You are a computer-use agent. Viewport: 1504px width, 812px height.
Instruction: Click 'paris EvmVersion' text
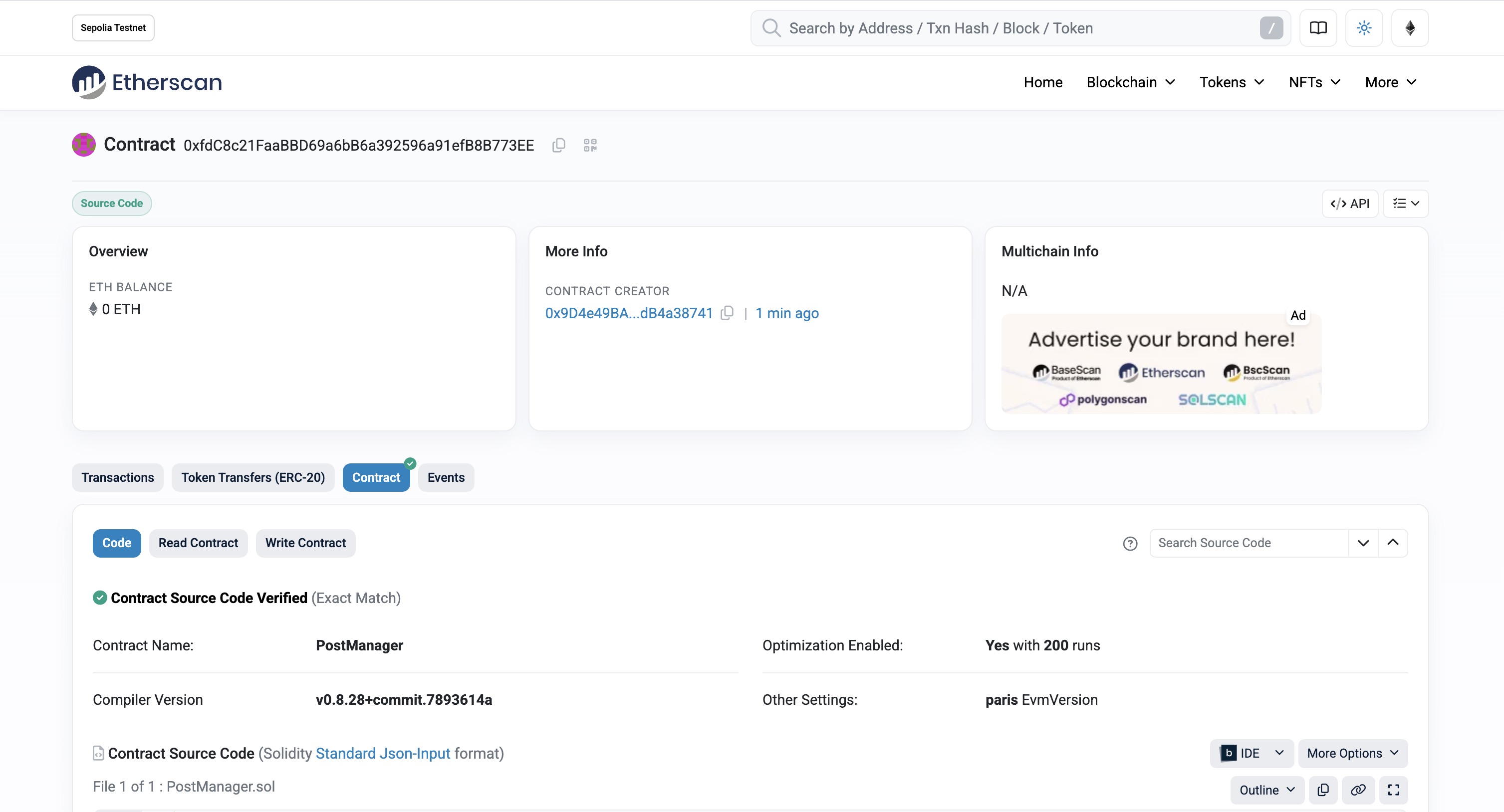coord(1041,700)
